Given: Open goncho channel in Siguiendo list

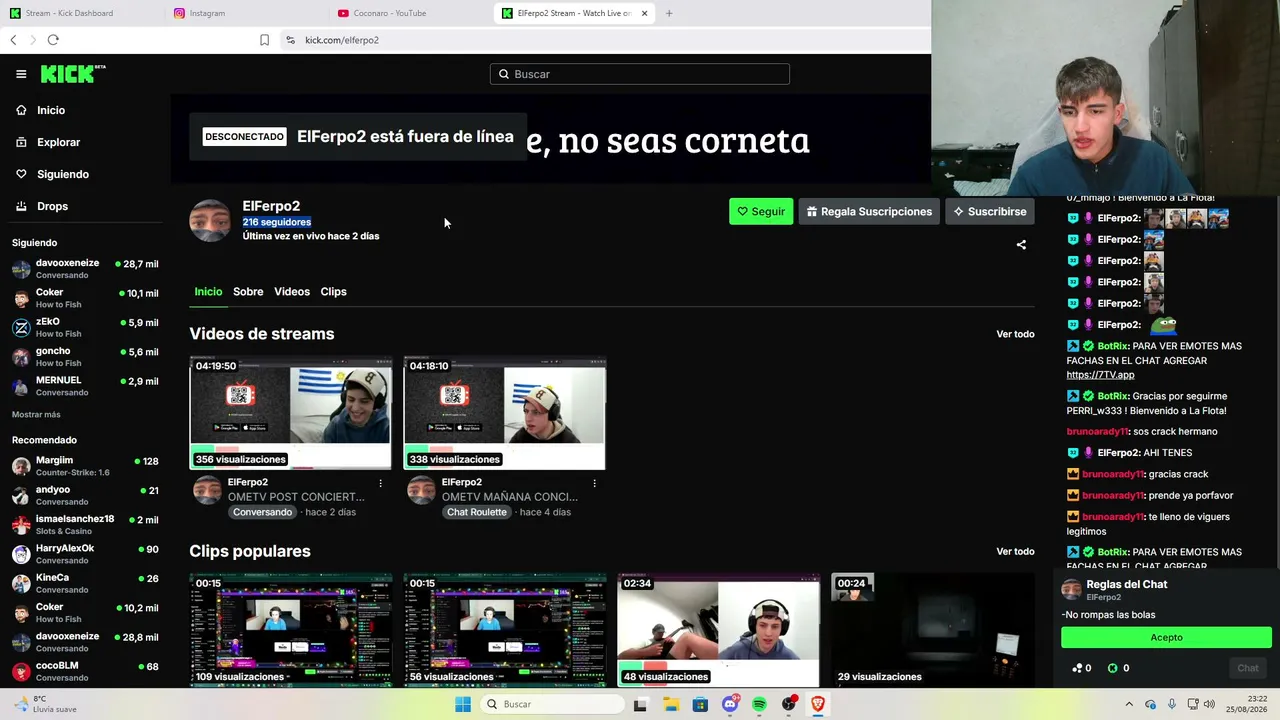Looking at the screenshot, I should [x=85, y=357].
